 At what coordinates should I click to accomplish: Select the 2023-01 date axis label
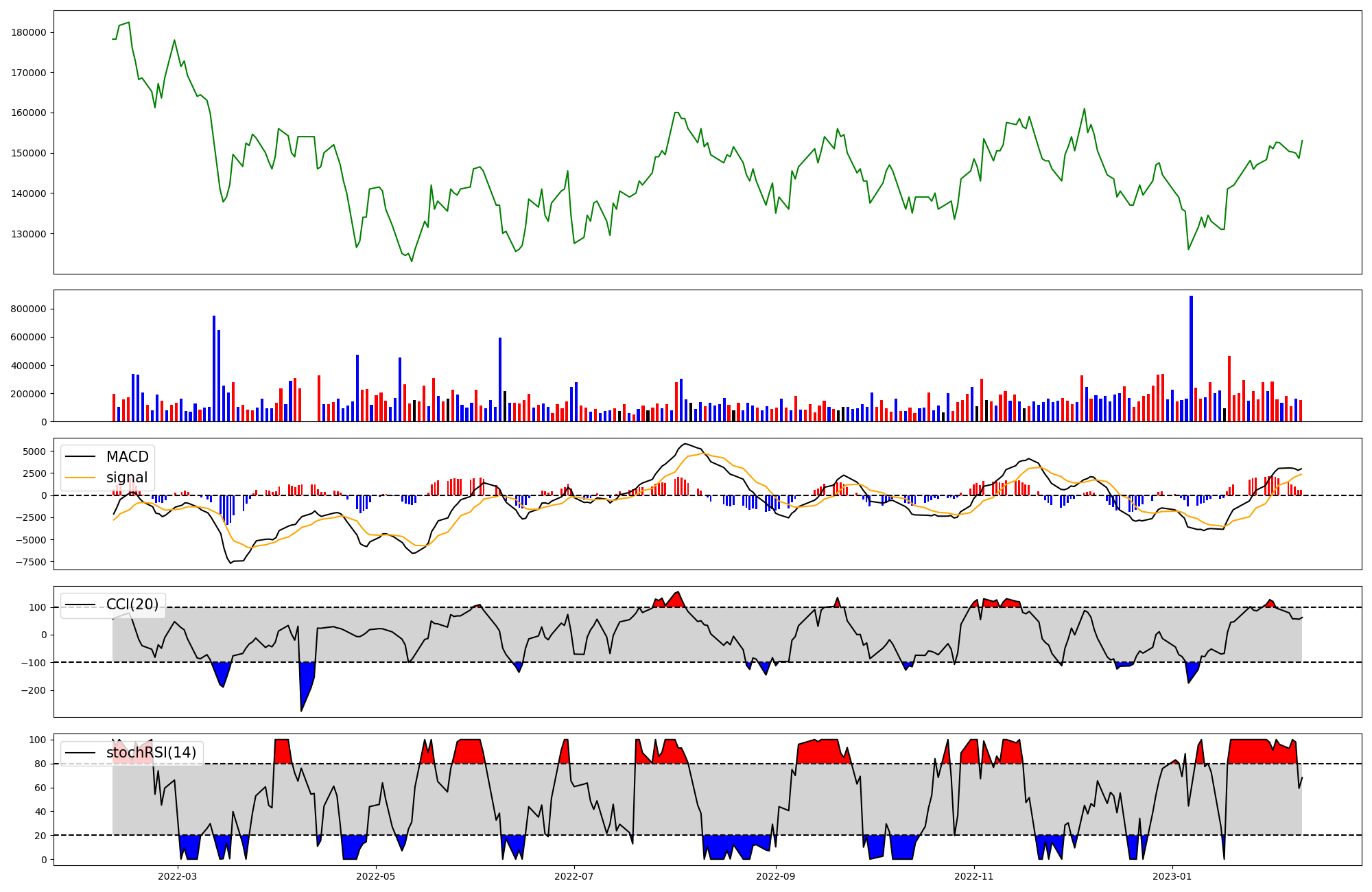point(1172,876)
